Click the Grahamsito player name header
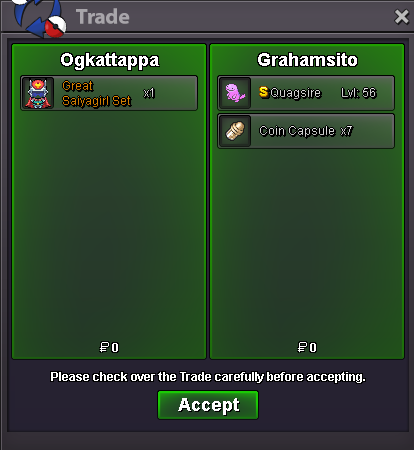 (307, 60)
